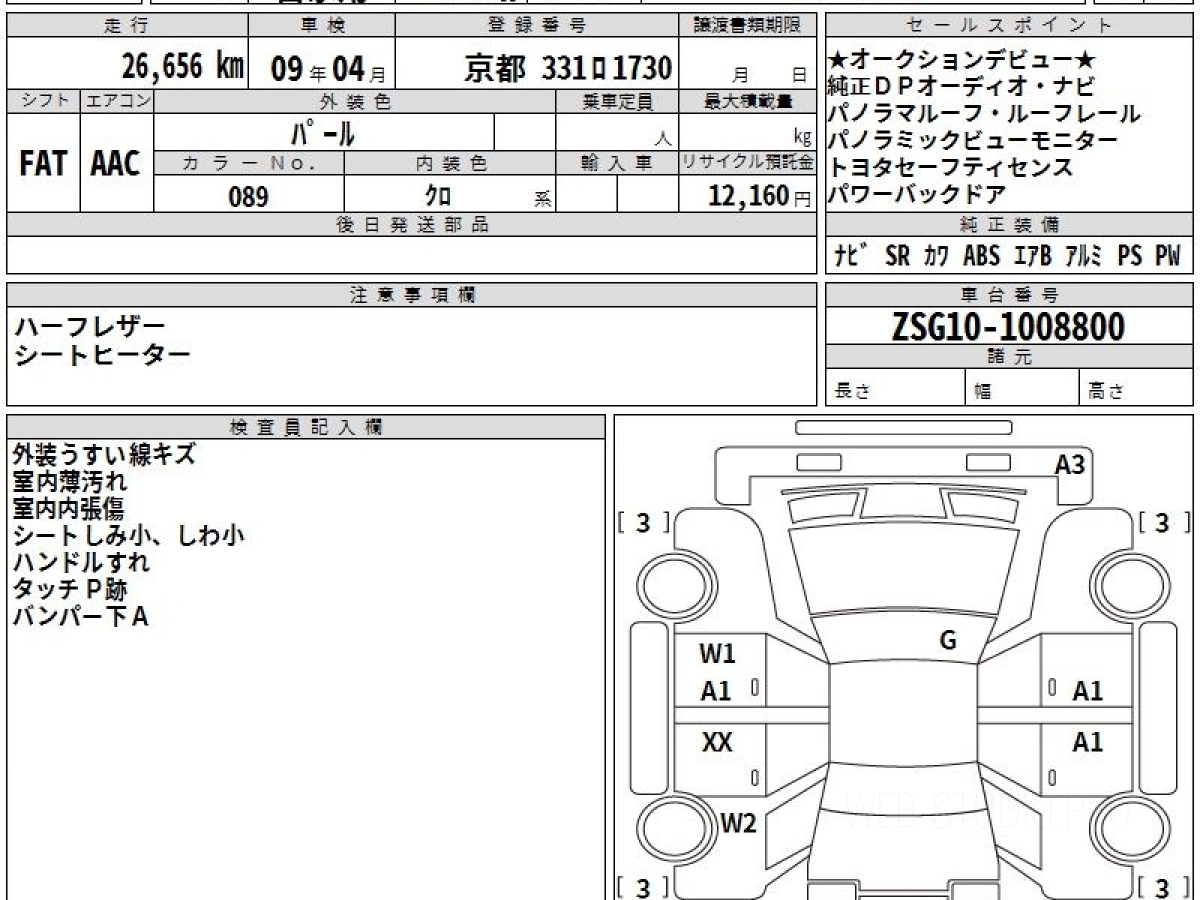Screen dimensions: 1200x900
Task: Select inspector note バンパー下A
Action: pos(80,616)
